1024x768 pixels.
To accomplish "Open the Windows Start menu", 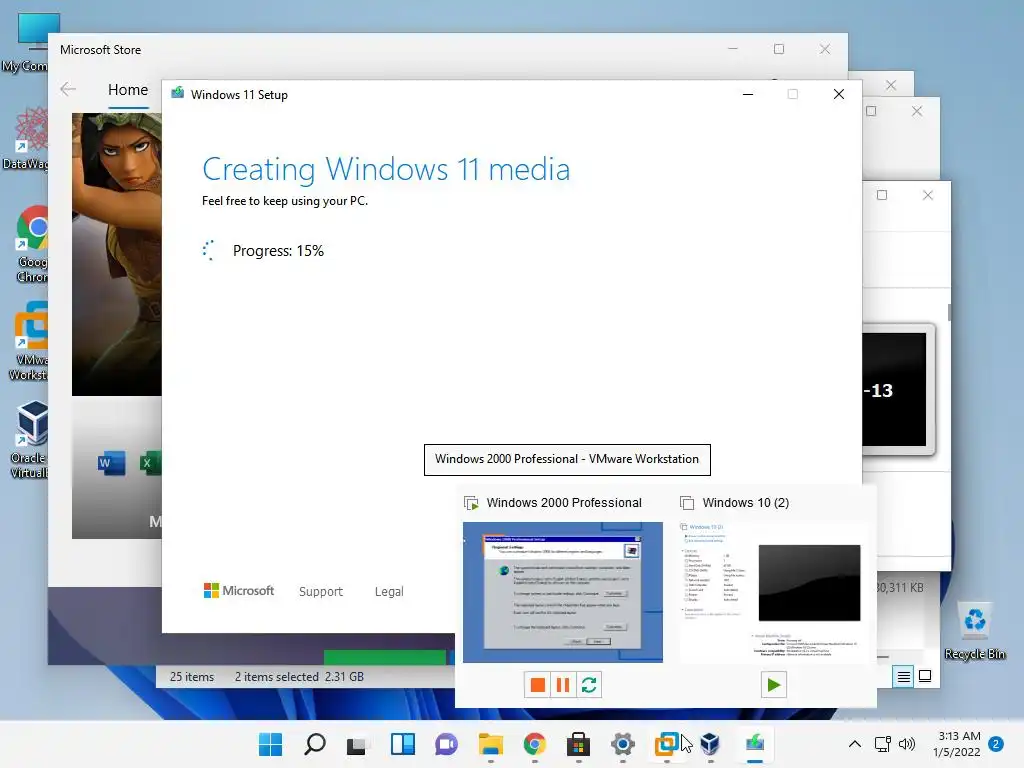I will point(270,744).
